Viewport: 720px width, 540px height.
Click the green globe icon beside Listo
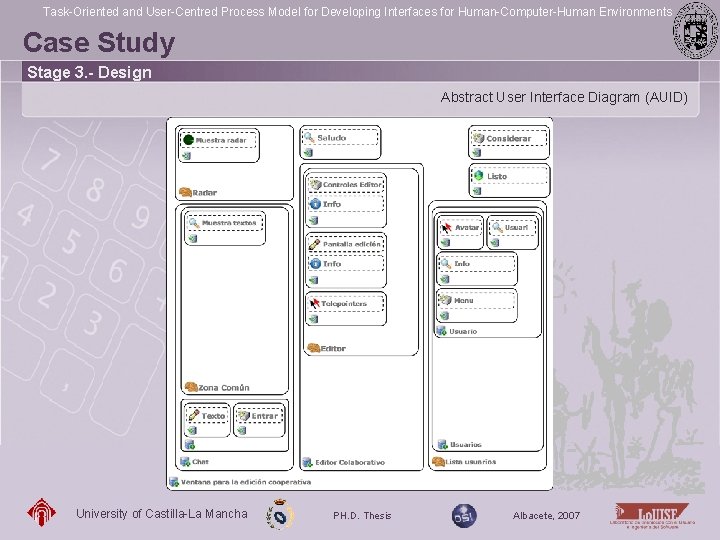(479, 175)
